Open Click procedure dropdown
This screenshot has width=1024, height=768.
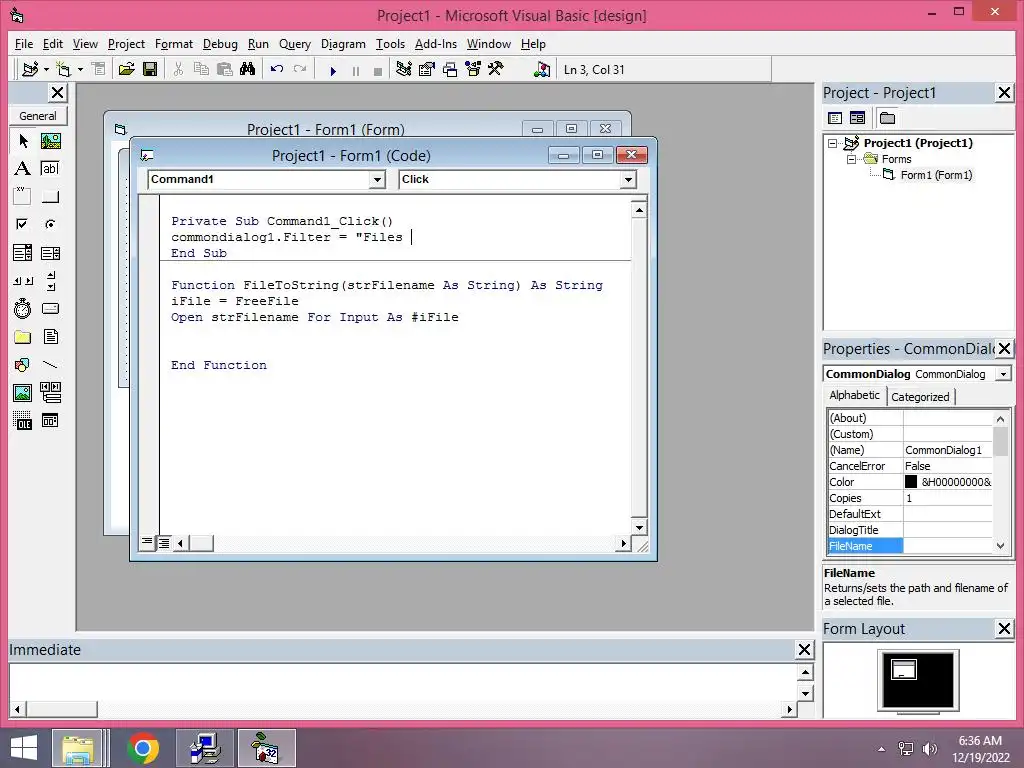pos(628,180)
